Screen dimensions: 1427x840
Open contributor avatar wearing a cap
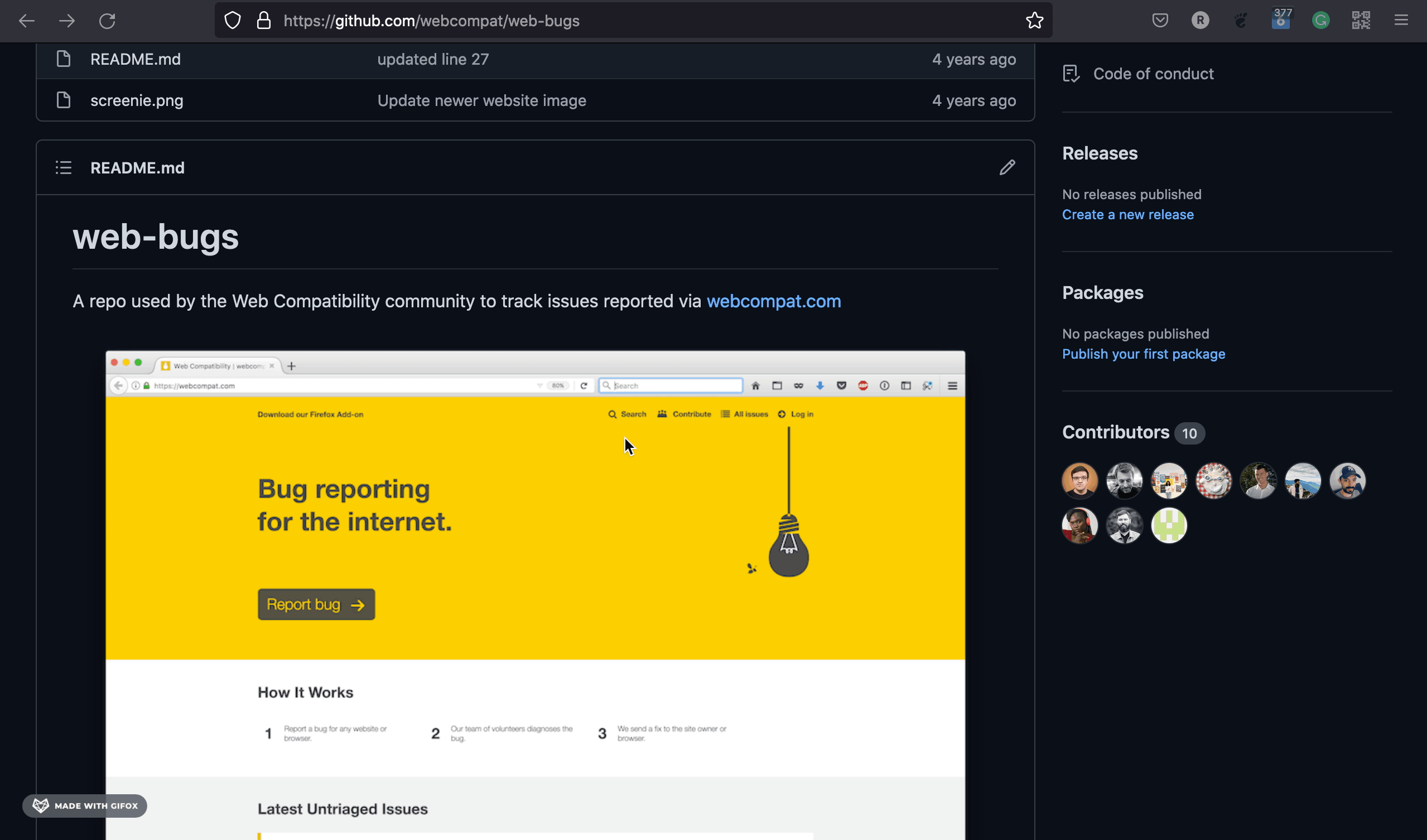click(x=1347, y=481)
